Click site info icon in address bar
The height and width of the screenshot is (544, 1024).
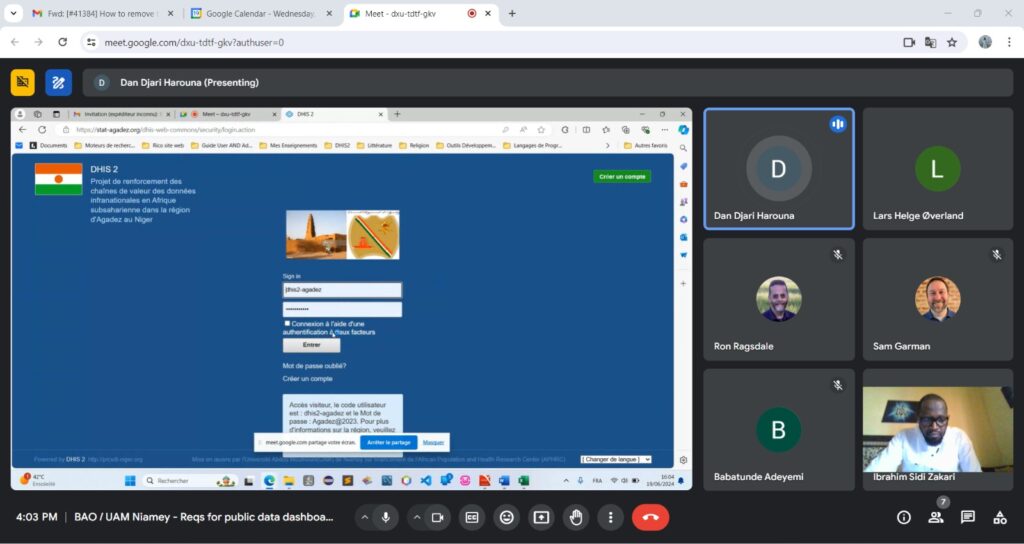pyautogui.click(x=91, y=42)
